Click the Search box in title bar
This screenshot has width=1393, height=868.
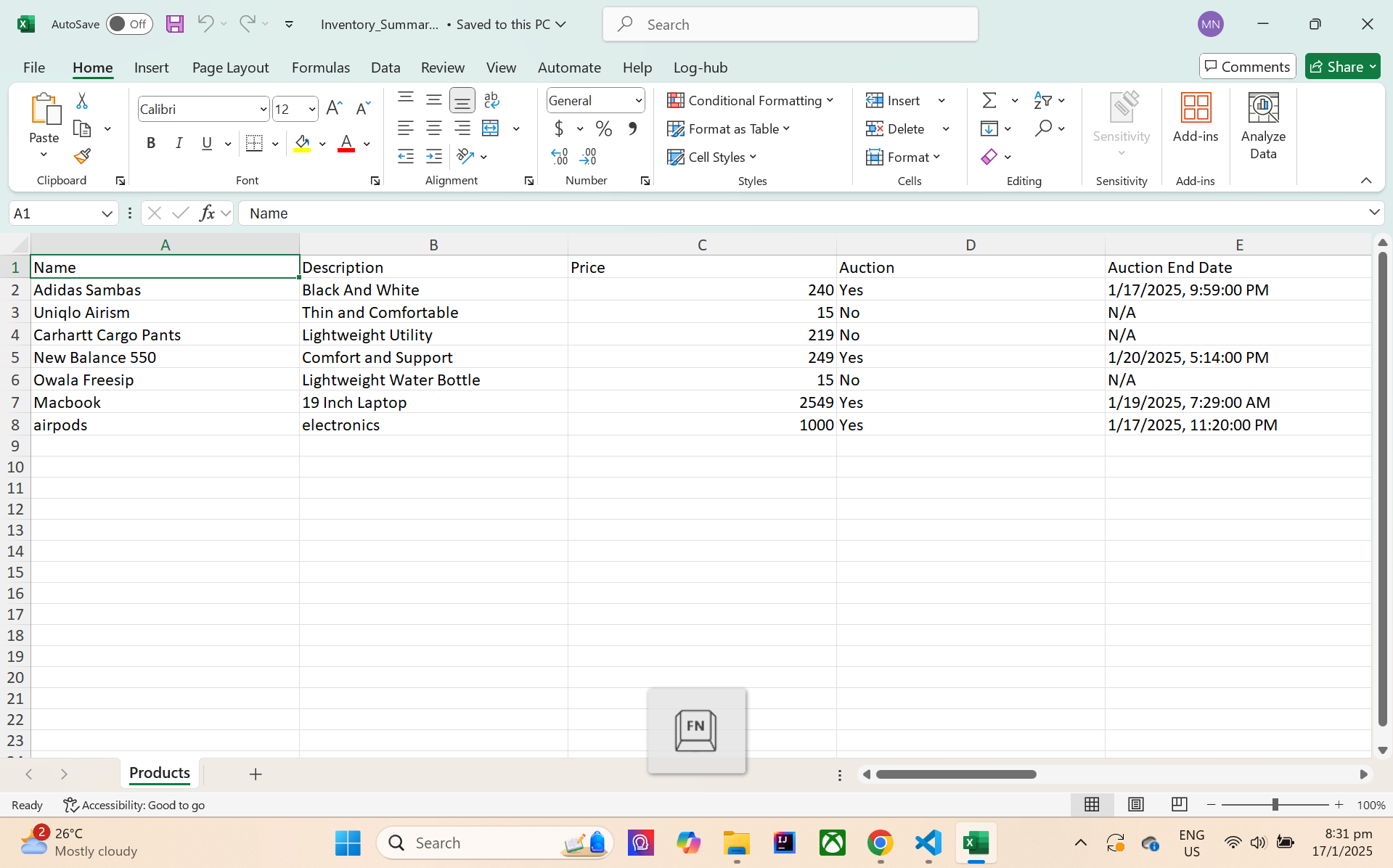[790, 24]
